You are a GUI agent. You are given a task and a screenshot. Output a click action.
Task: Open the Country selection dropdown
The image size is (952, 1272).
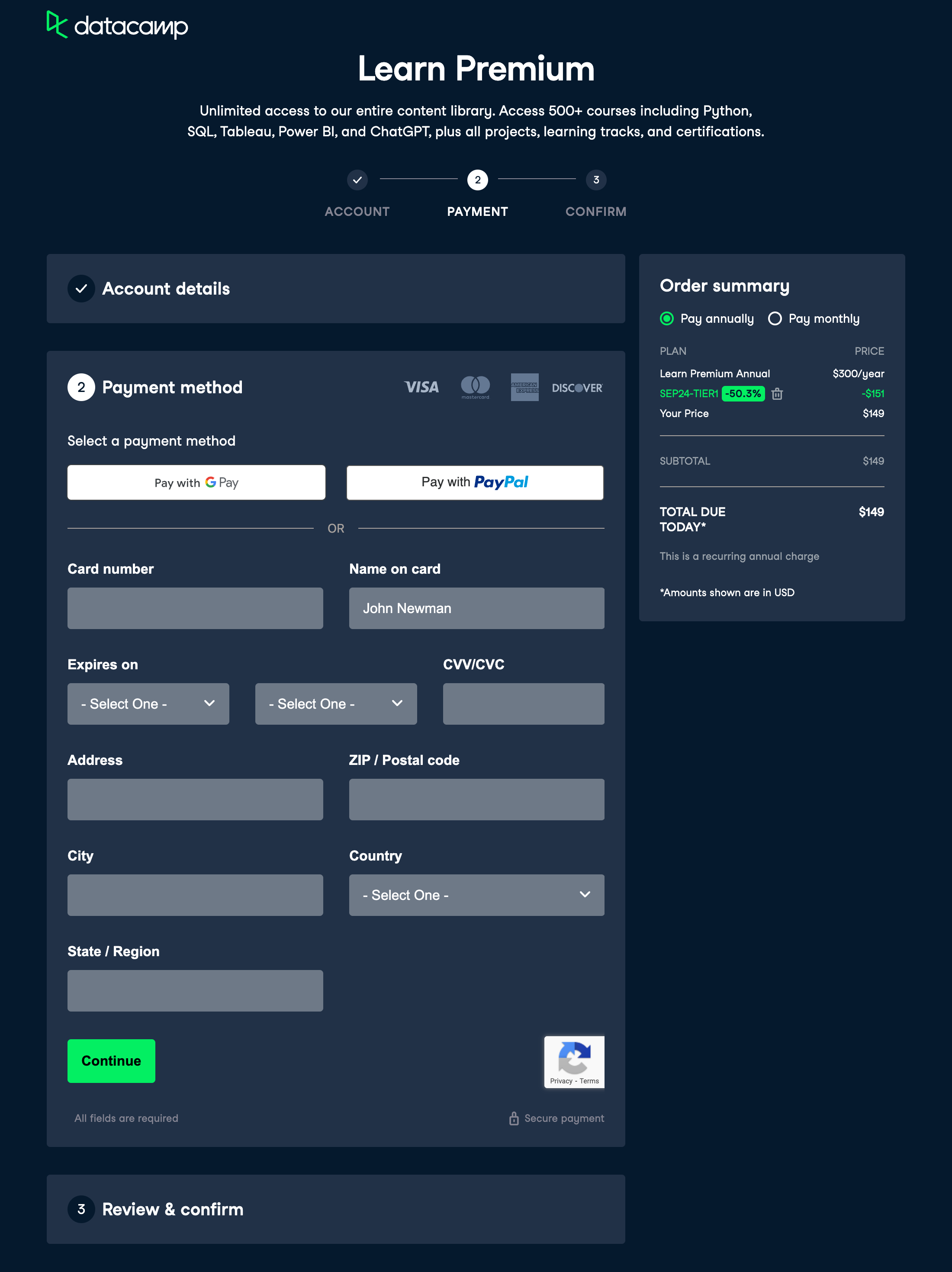(x=476, y=895)
